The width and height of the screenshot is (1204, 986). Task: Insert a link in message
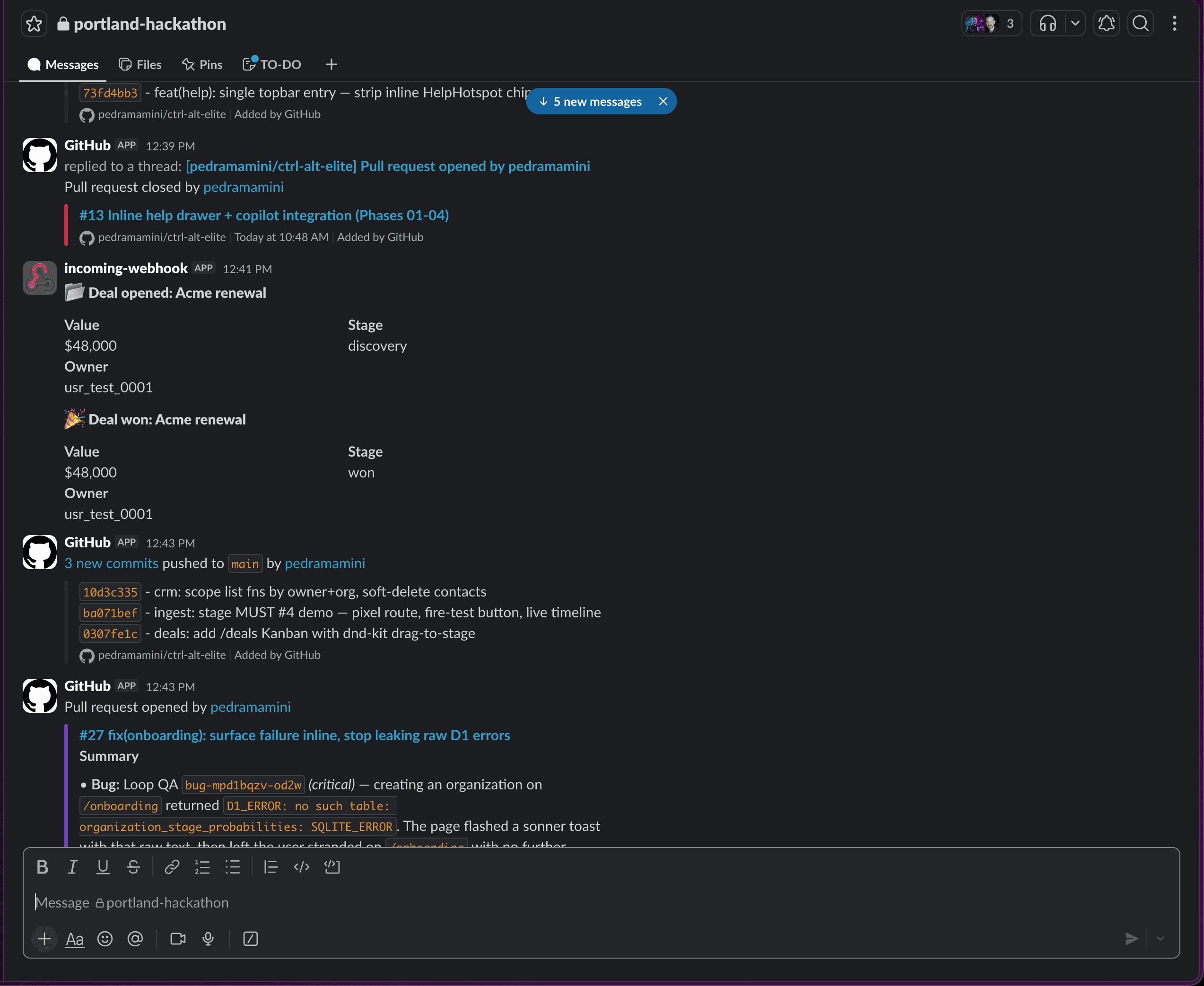click(172, 867)
